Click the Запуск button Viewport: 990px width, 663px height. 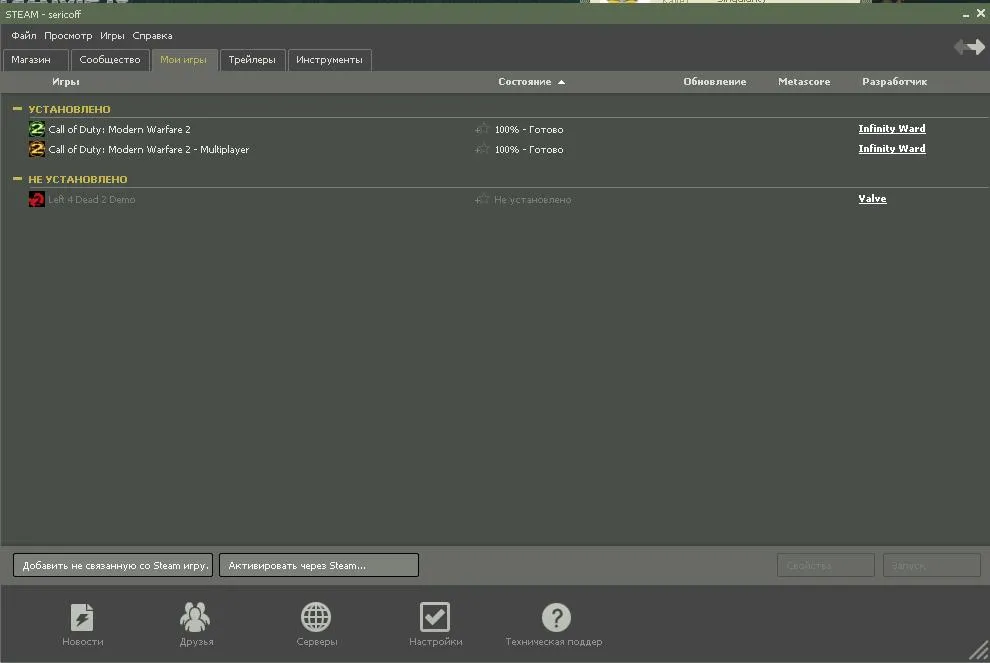click(x=932, y=565)
